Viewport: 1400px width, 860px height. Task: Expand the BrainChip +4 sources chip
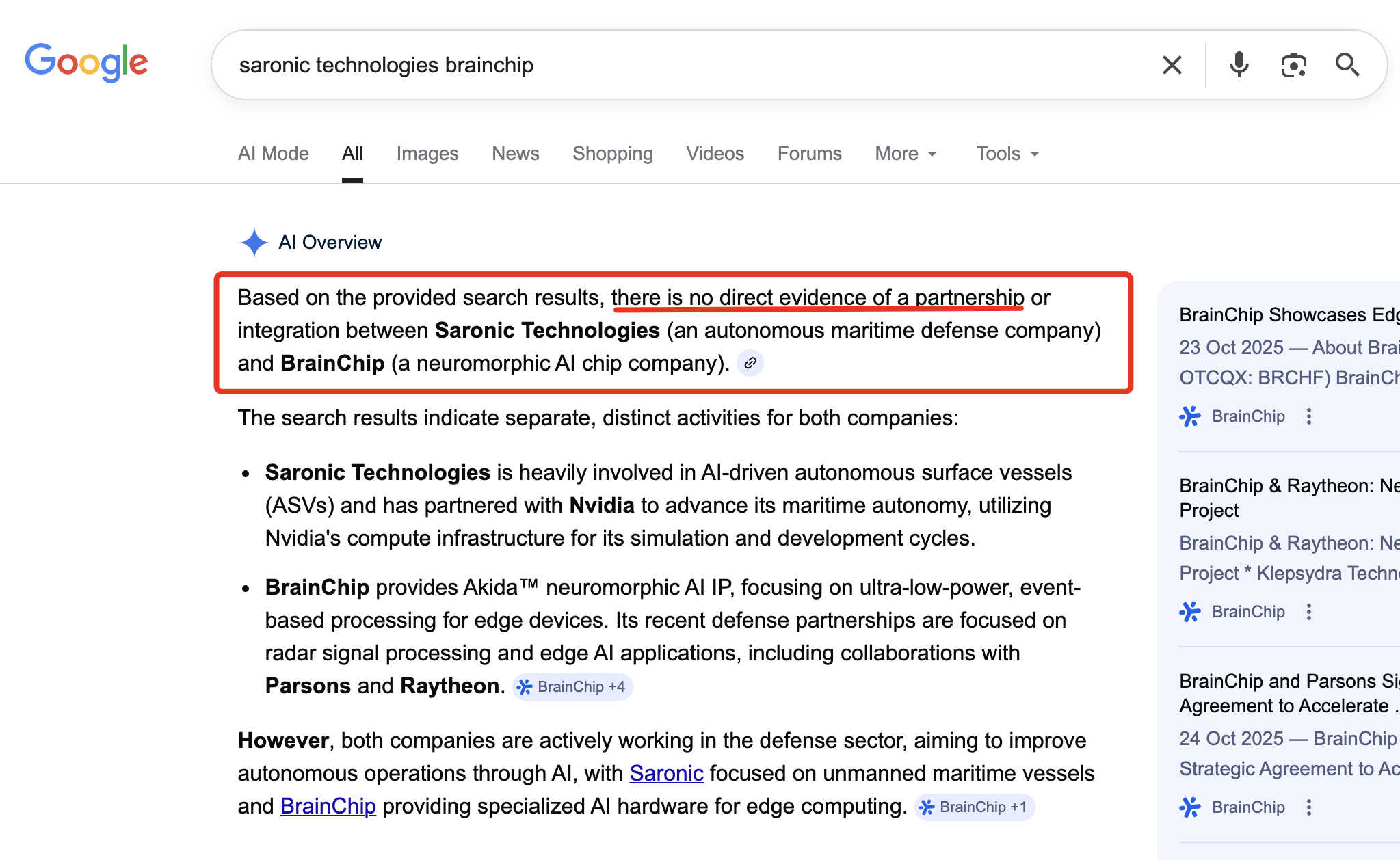pyautogui.click(x=572, y=686)
